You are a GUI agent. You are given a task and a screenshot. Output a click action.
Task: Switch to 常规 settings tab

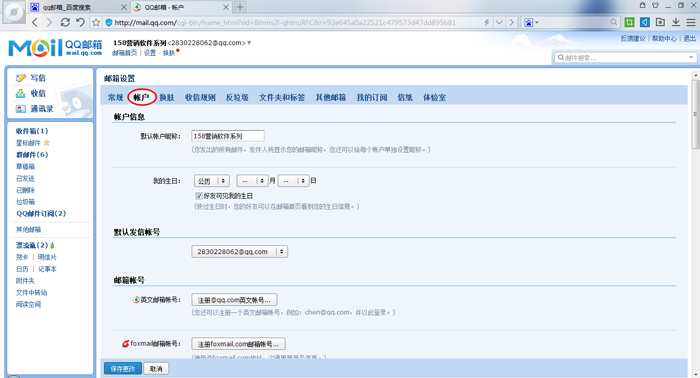click(116, 97)
